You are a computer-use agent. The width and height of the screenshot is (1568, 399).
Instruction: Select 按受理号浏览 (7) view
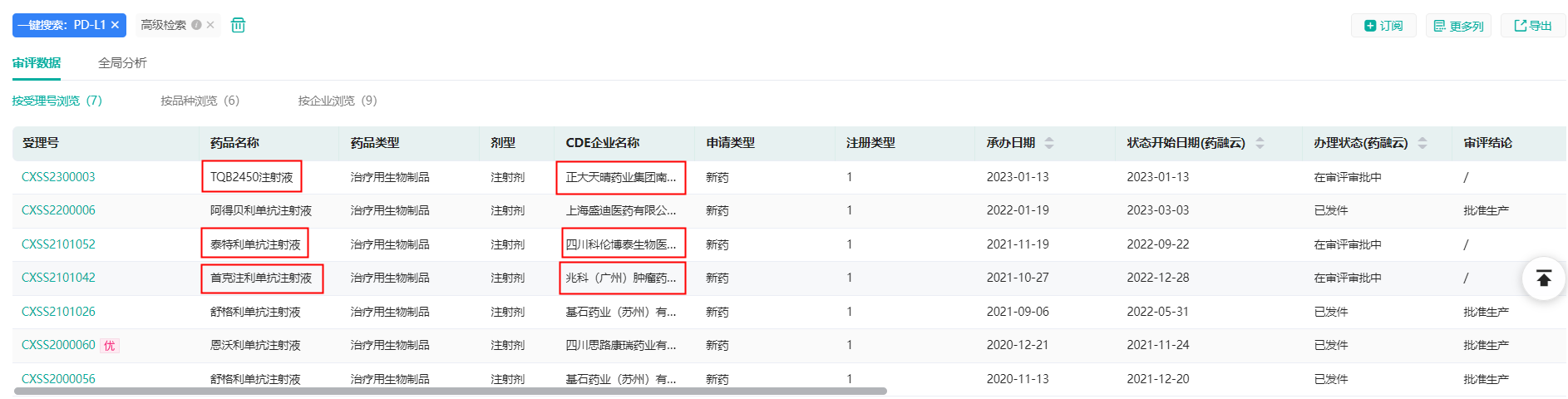pyautogui.click(x=57, y=101)
